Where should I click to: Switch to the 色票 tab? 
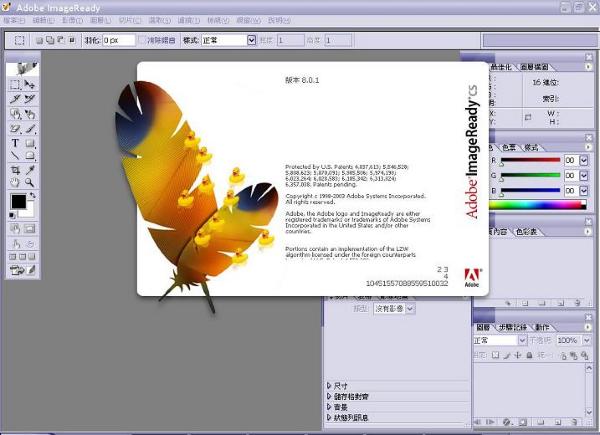point(509,147)
